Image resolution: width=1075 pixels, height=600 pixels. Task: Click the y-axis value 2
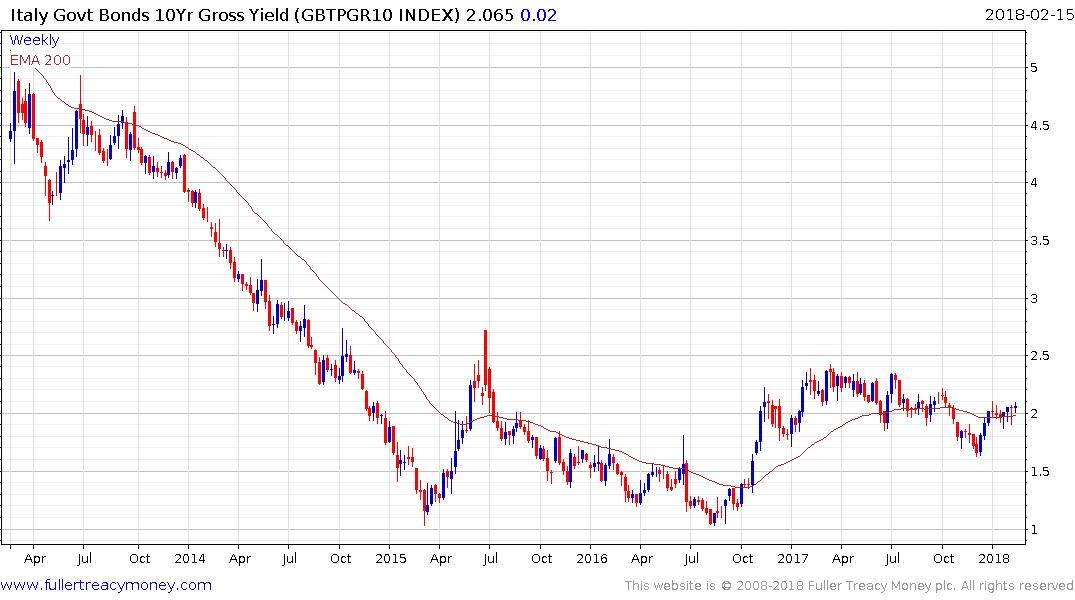click(x=1034, y=413)
